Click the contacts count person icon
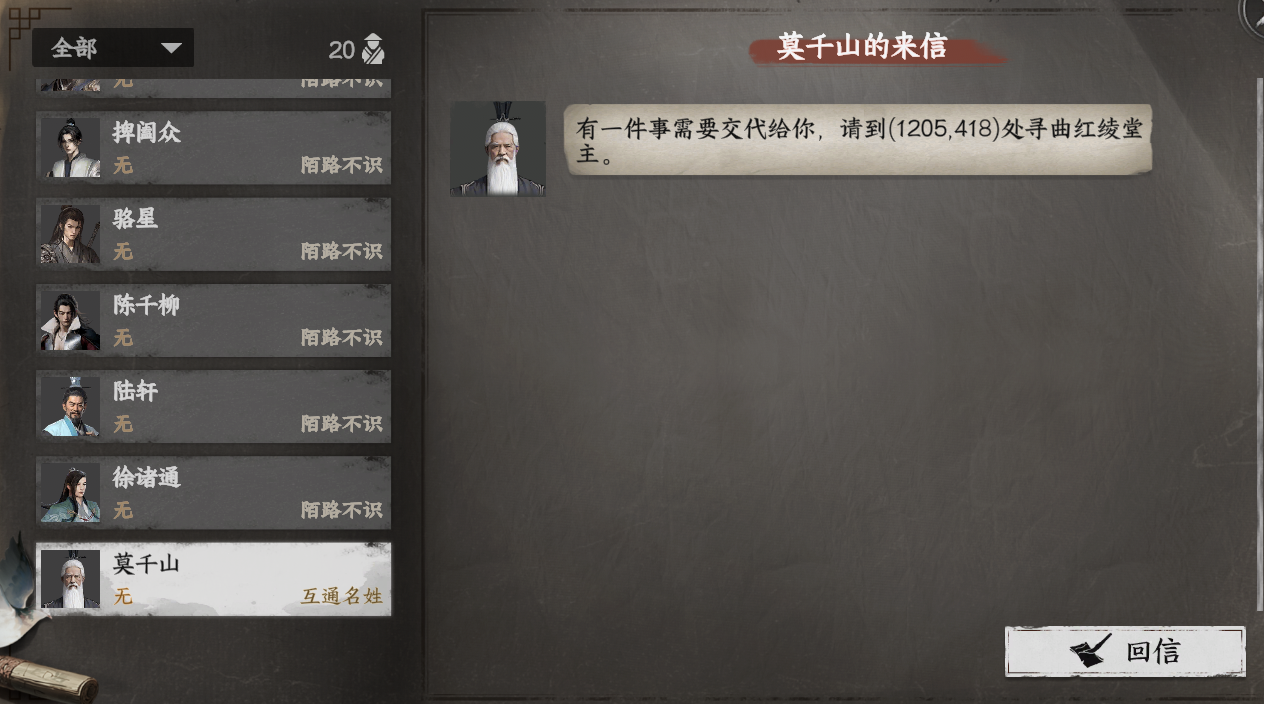Viewport: 1264px width, 704px height. (x=373, y=49)
